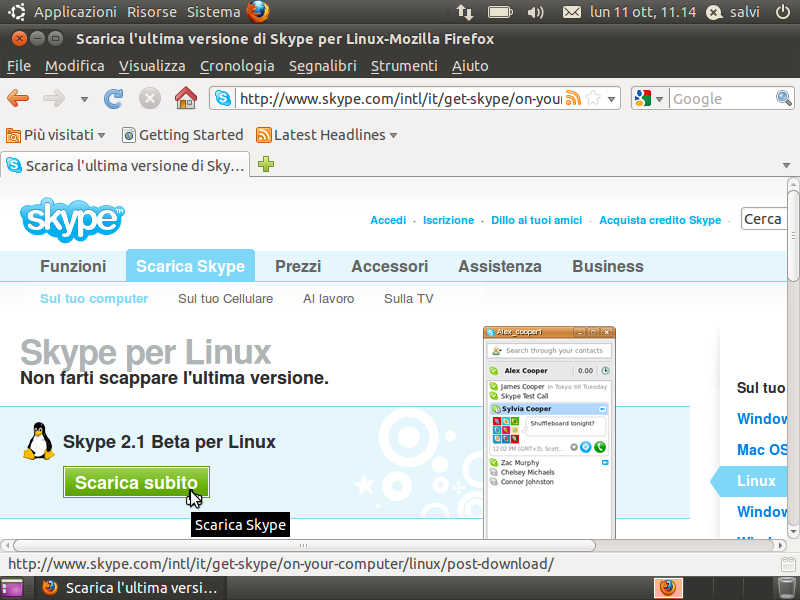Open the Iscrizione link
The height and width of the screenshot is (600, 800).
point(448,220)
